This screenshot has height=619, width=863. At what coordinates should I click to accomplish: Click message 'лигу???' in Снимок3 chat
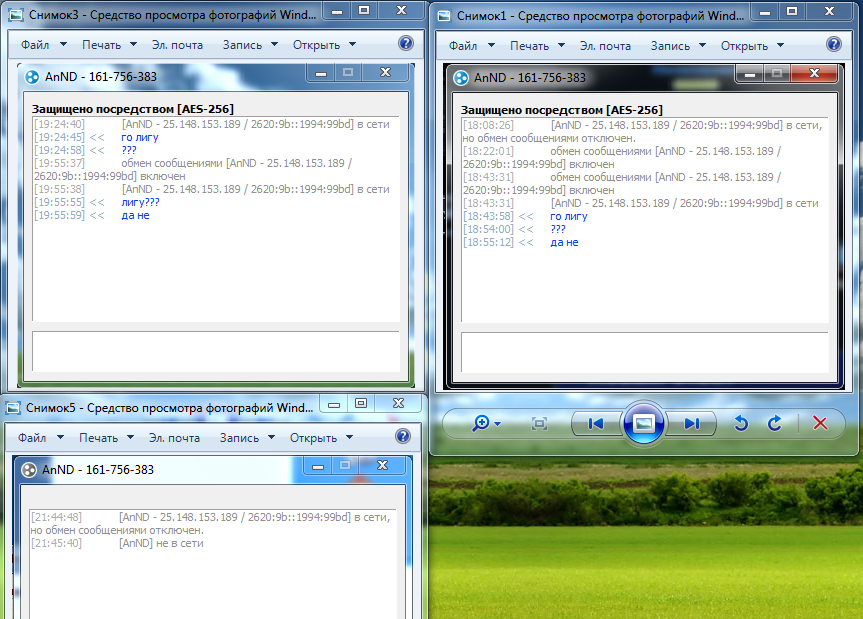(x=140, y=202)
